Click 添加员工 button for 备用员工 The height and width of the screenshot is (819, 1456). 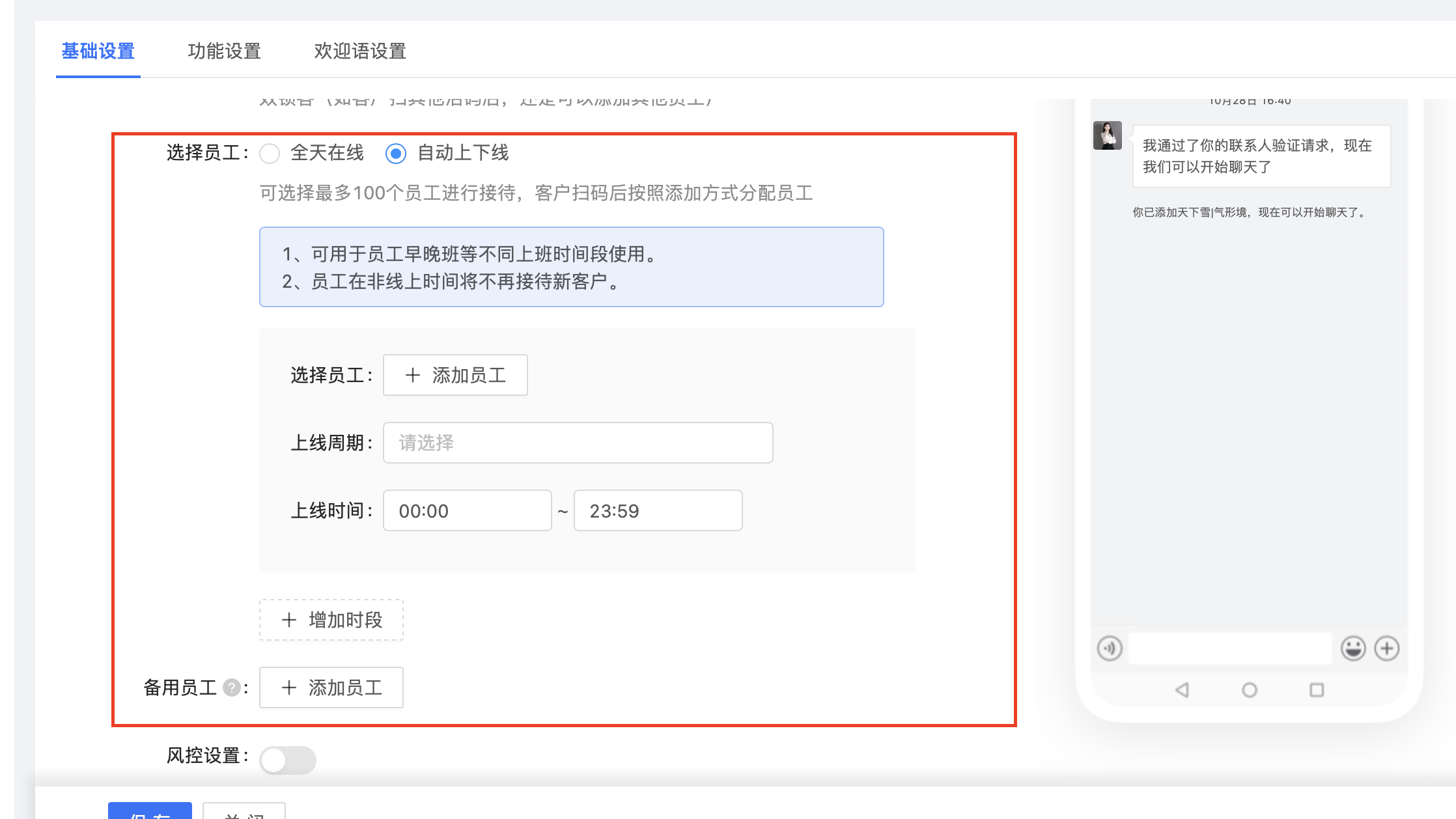(331, 687)
